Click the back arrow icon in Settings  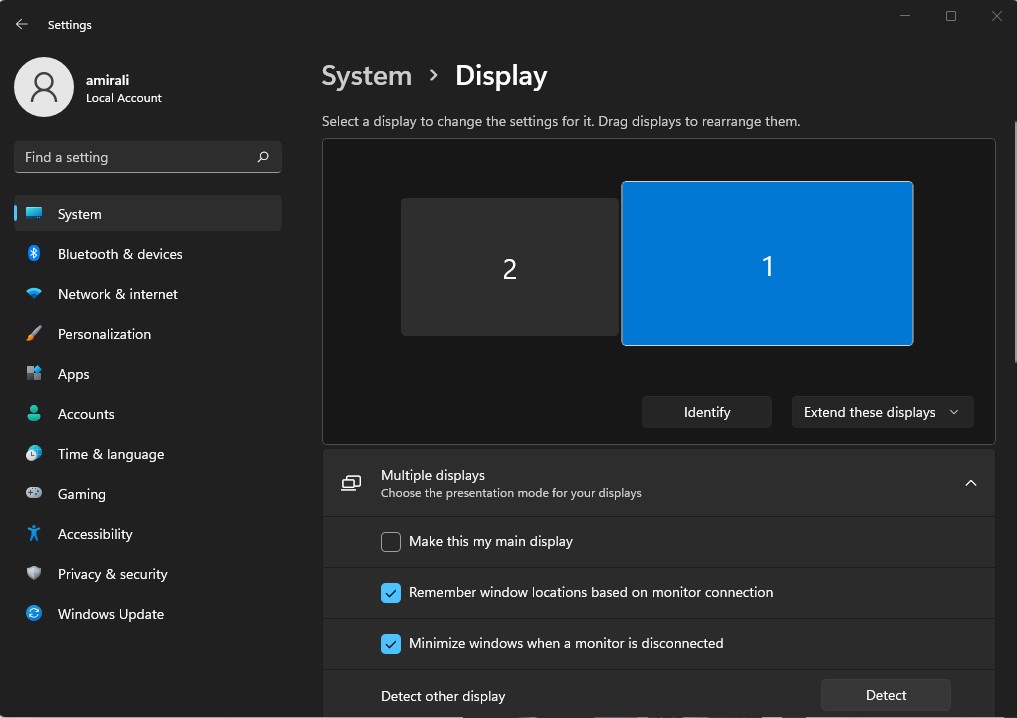coord(21,24)
